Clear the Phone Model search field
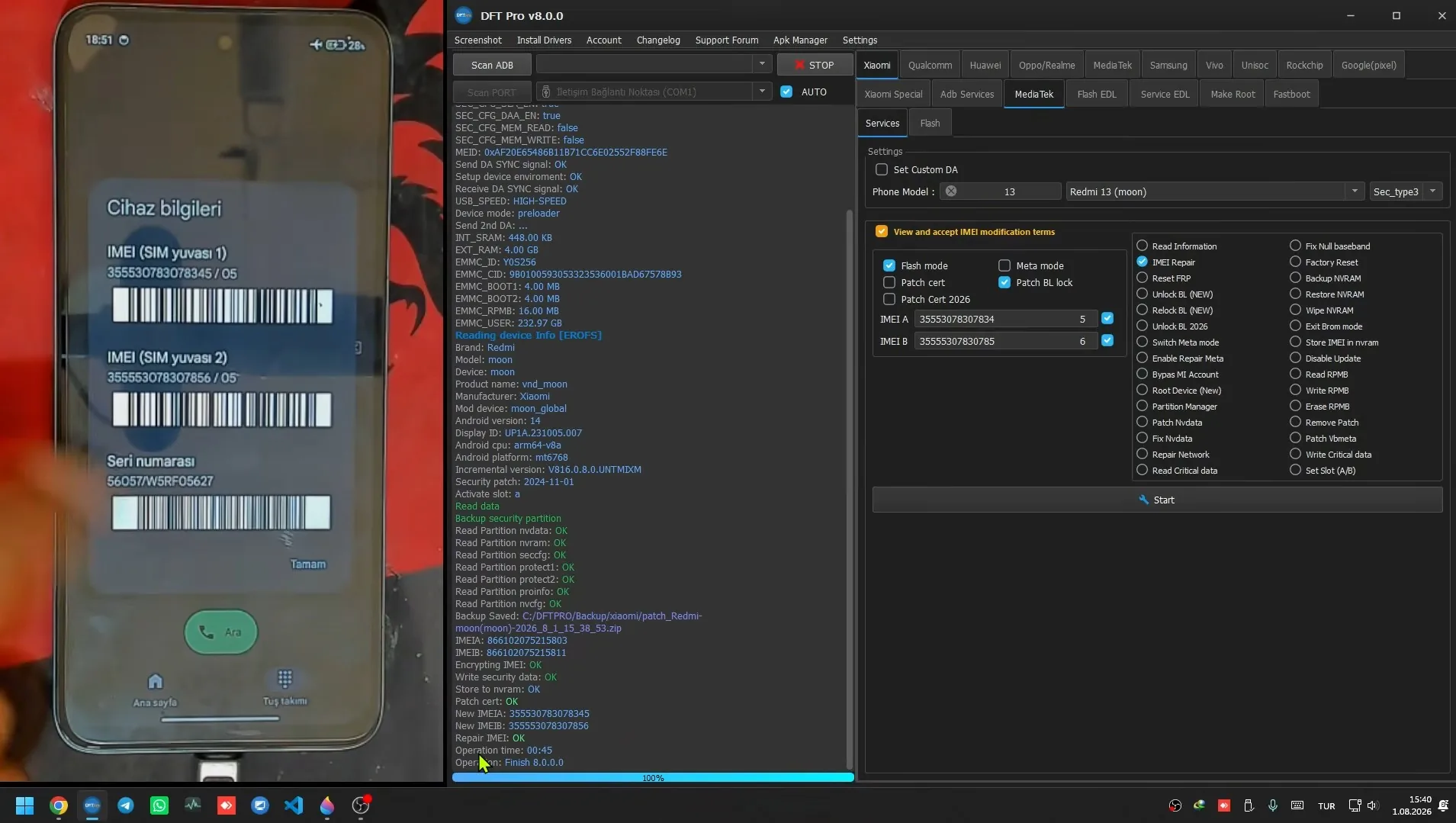The image size is (1456, 823). pyautogui.click(x=951, y=191)
